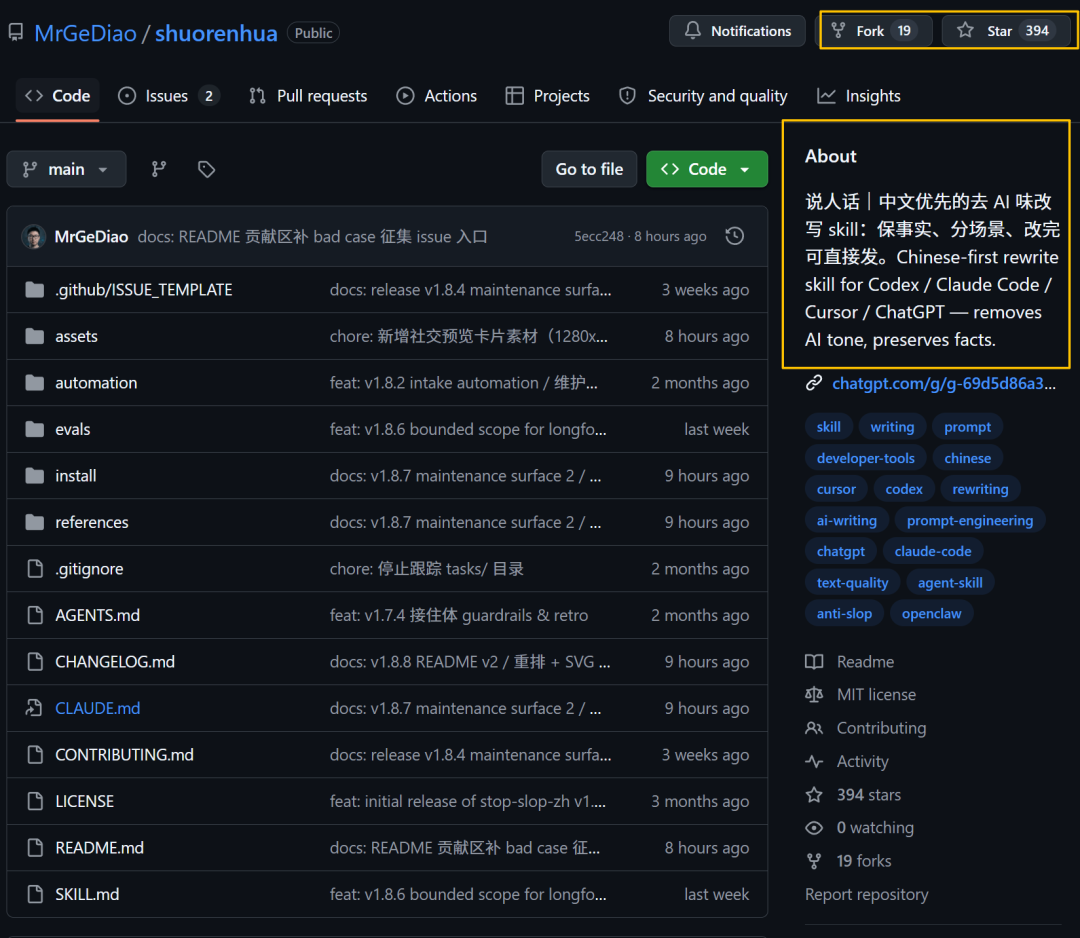Screen dimensions: 1080x938
Task: Open .gitignore file
Action: coord(90,569)
